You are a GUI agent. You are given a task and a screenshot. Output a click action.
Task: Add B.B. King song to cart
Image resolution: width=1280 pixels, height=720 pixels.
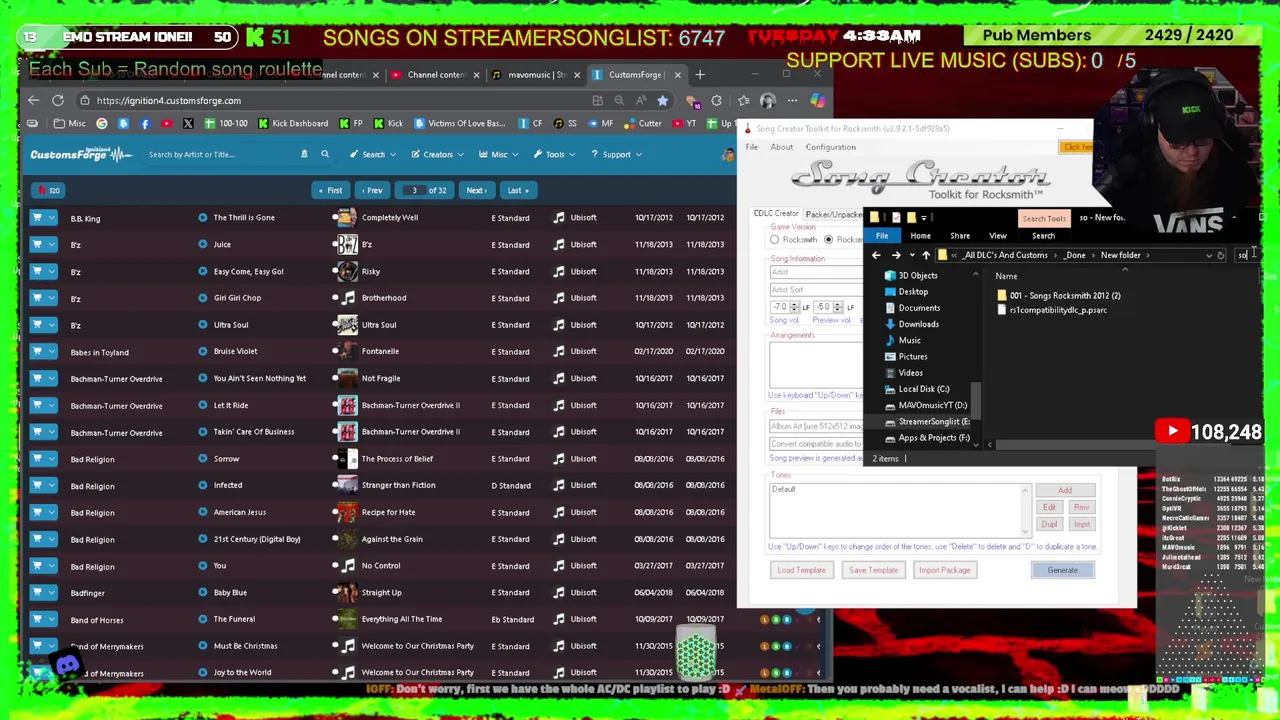click(38, 217)
